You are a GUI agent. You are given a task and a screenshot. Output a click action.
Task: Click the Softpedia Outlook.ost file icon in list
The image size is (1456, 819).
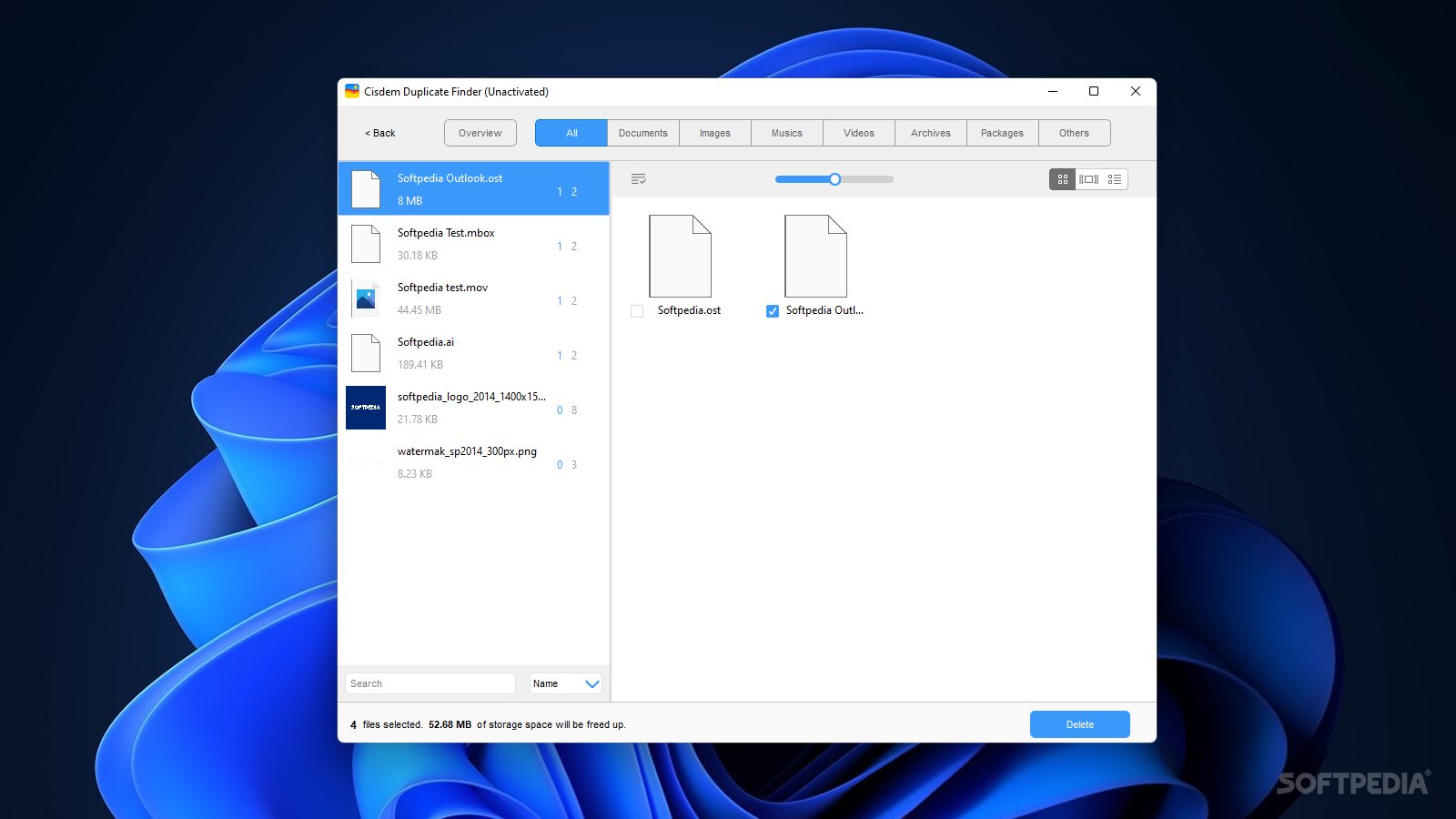[366, 189]
